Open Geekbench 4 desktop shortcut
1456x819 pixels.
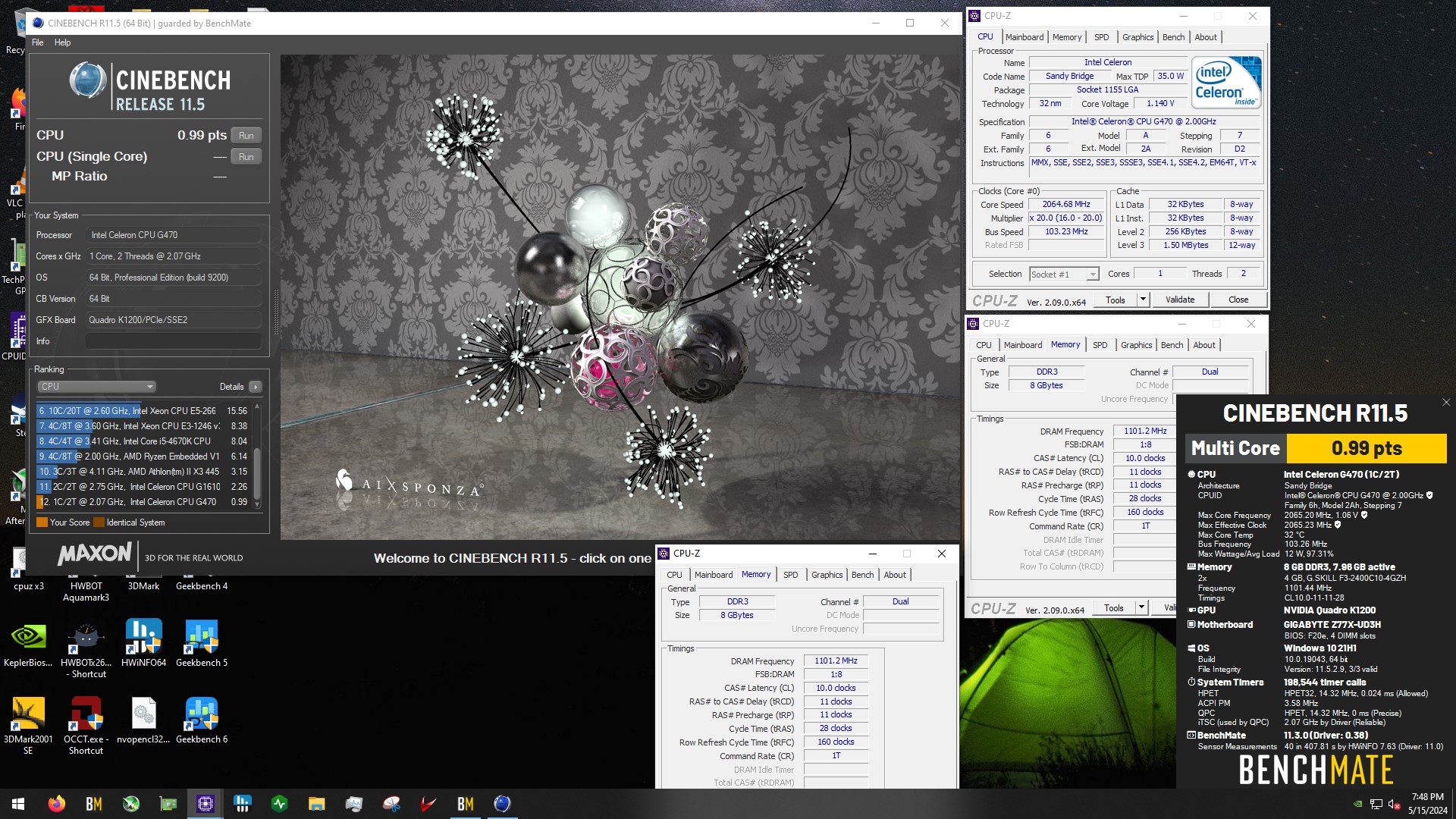click(x=202, y=586)
